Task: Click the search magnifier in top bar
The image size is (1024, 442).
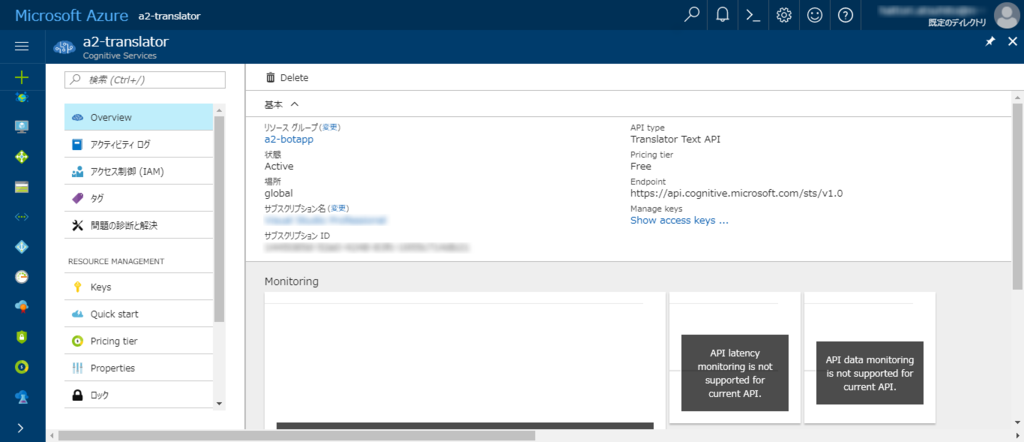Action: click(692, 15)
